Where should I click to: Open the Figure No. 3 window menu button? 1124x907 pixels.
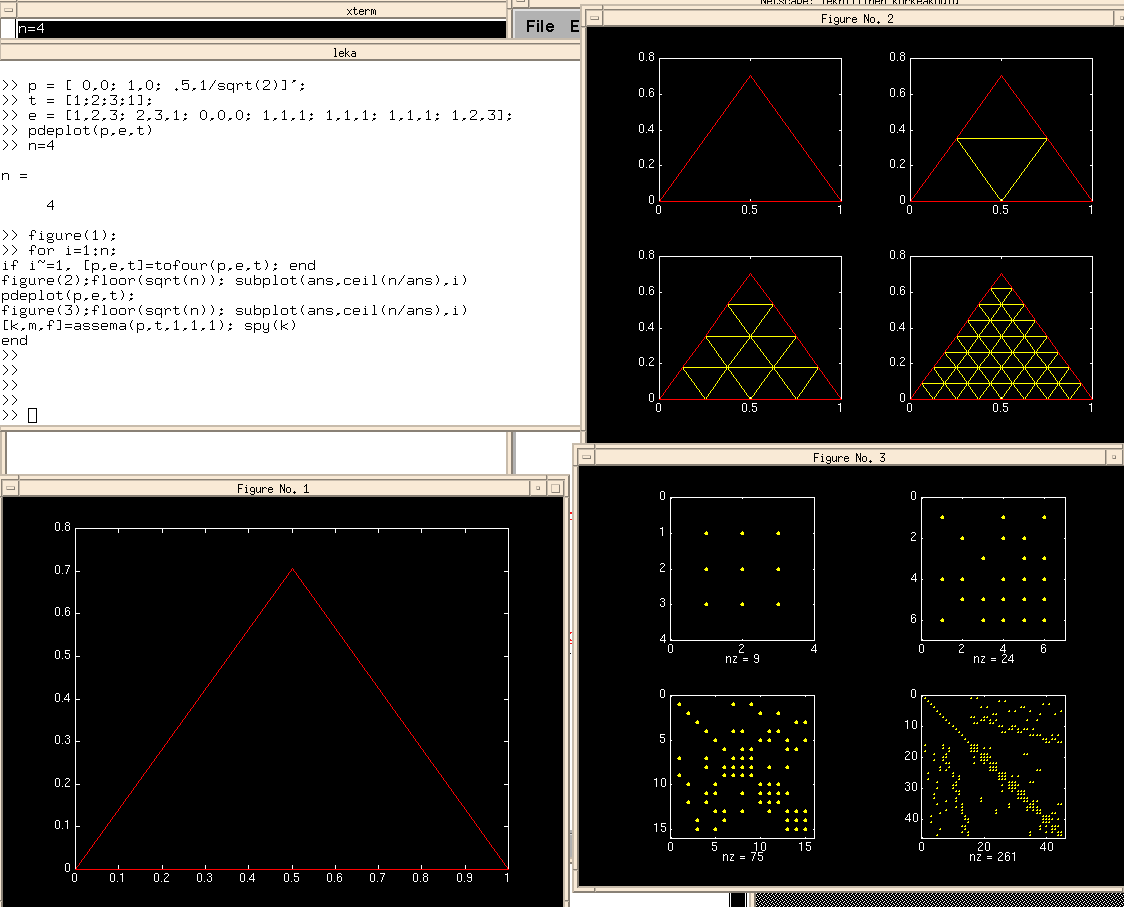point(586,457)
